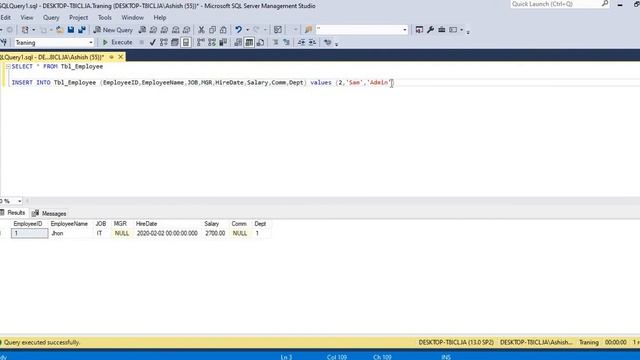Click the Open File folder icon
Viewport: 640px width, 360px height.
click(60, 30)
